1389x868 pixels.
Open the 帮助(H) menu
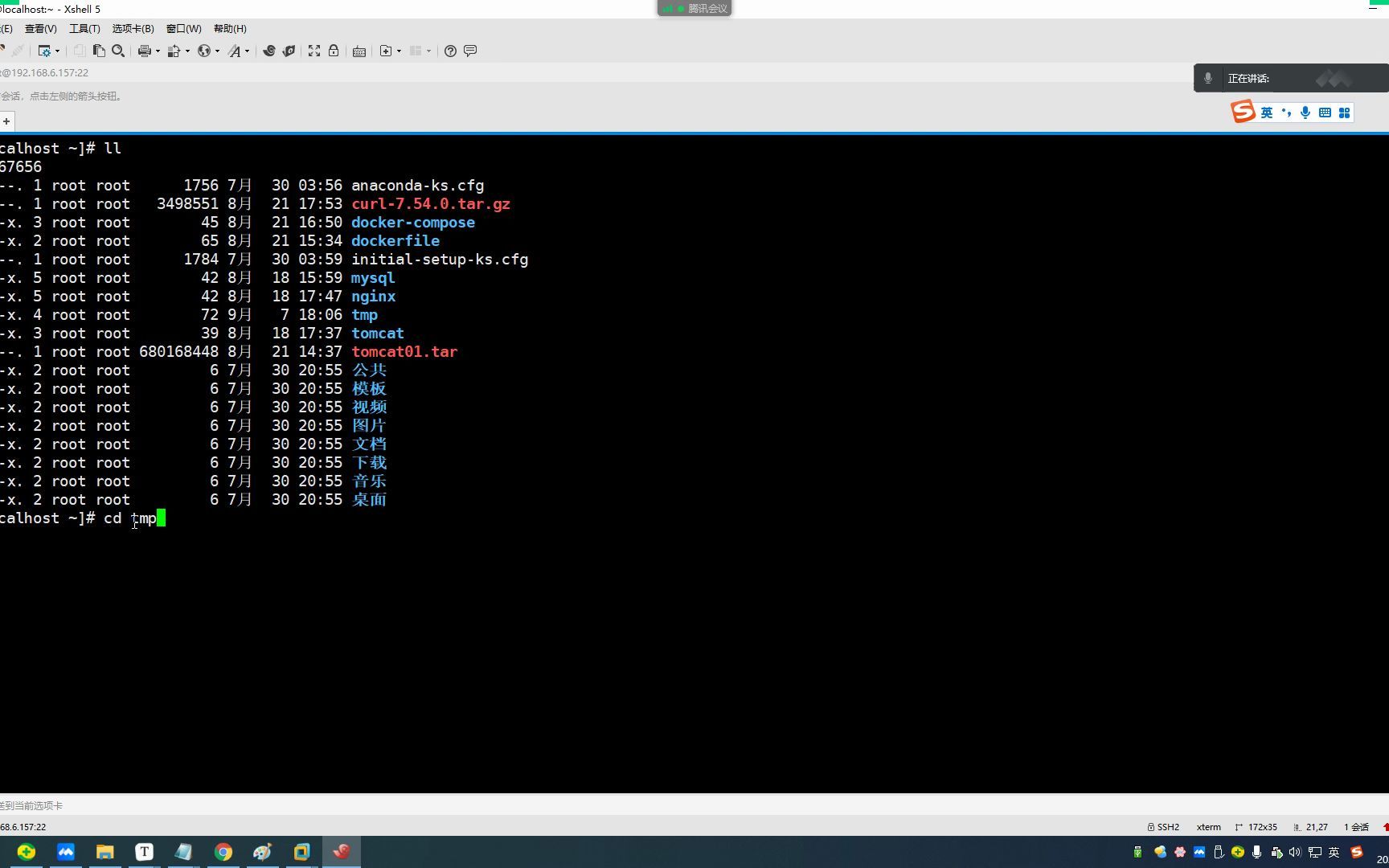230,29
